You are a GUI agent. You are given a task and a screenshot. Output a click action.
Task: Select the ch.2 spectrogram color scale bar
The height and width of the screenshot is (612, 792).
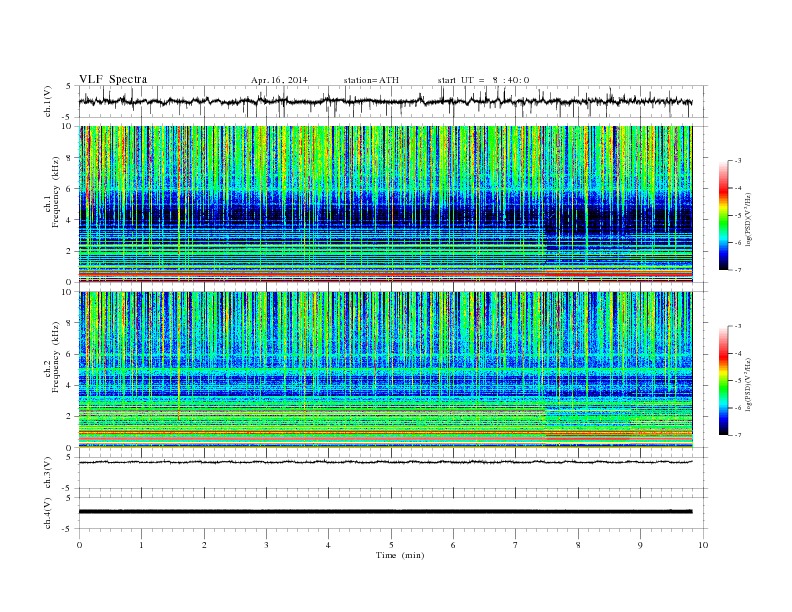(x=723, y=380)
